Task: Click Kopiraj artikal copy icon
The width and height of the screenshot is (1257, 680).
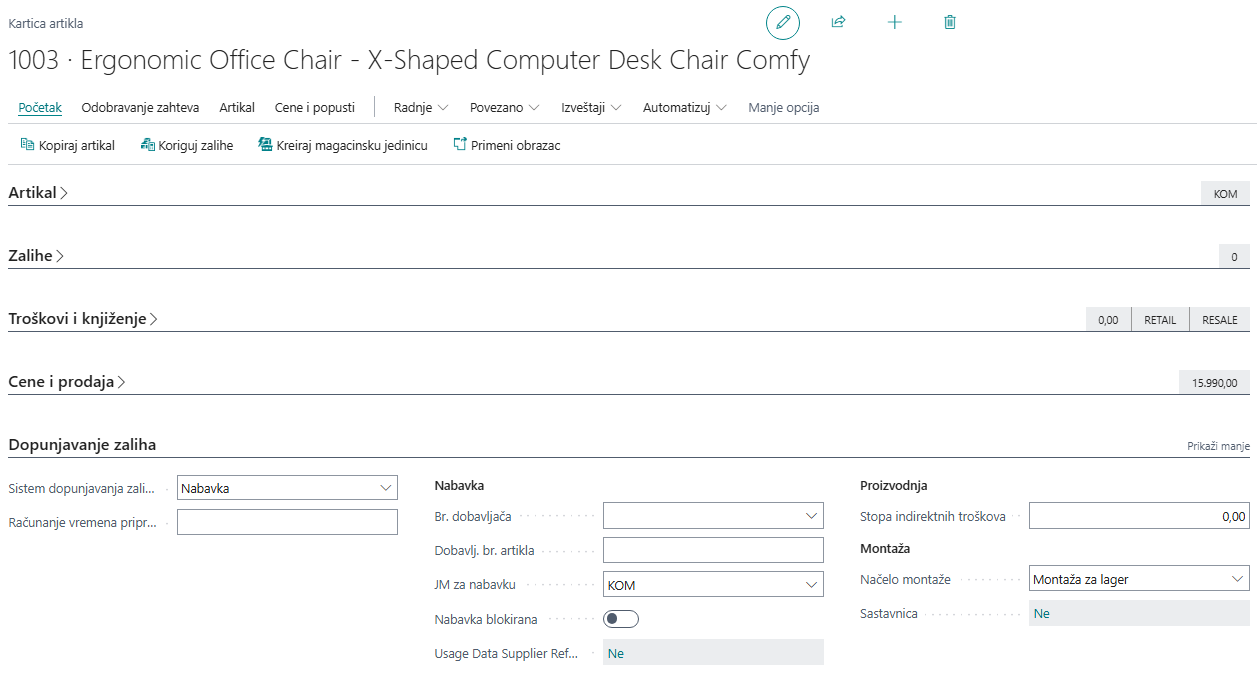Action: click(x=27, y=145)
